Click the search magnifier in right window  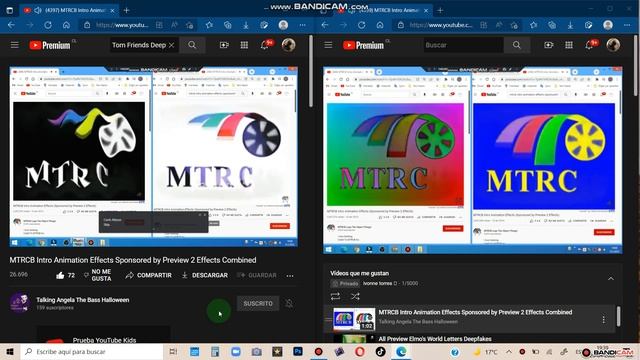coord(517,45)
